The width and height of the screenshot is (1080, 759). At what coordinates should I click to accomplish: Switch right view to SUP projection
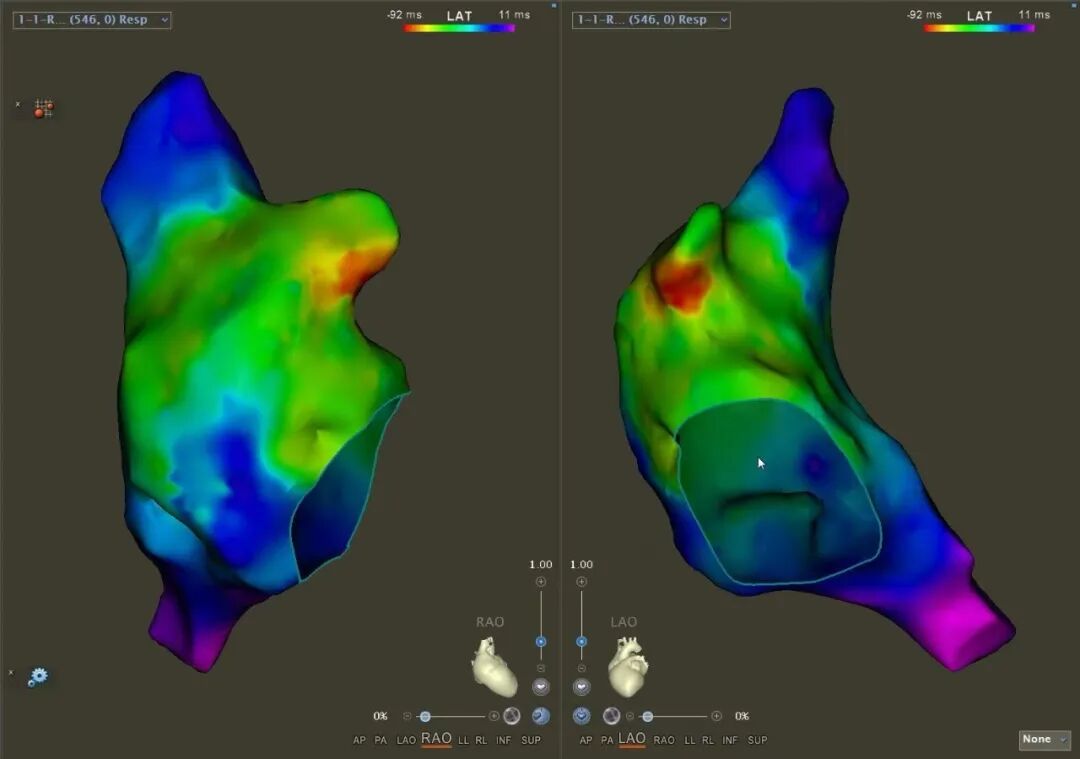click(757, 741)
